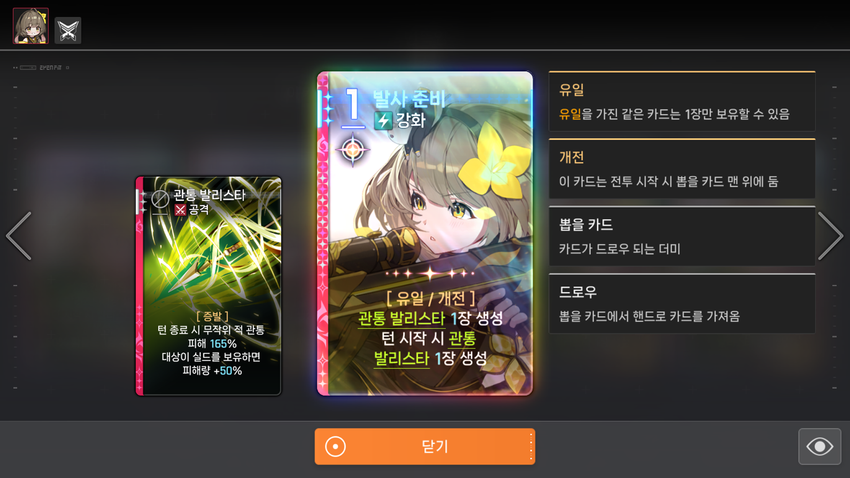Select the 드로우 keyword entry
This screenshot has width=850, height=478.
[x=682, y=303]
